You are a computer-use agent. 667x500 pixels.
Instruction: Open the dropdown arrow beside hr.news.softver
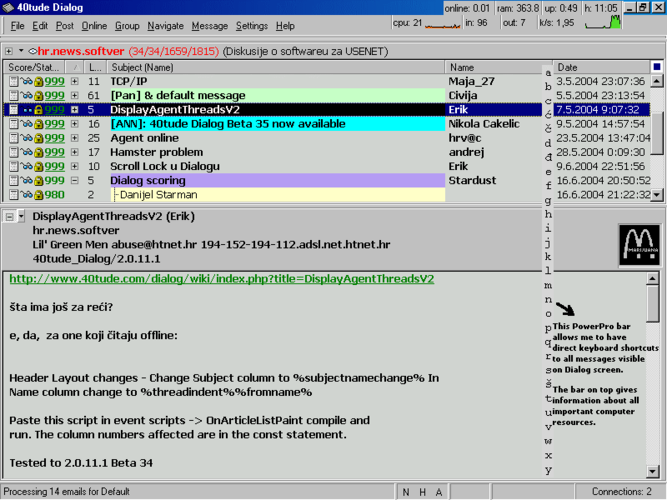click(21, 51)
